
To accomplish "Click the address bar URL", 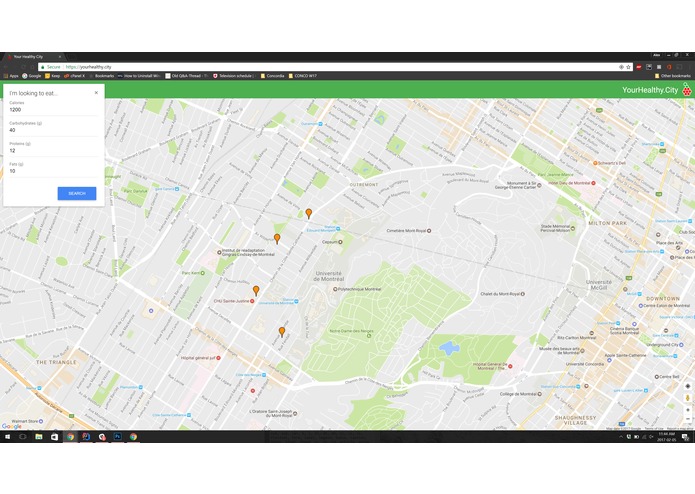I will pyautogui.click(x=89, y=67).
